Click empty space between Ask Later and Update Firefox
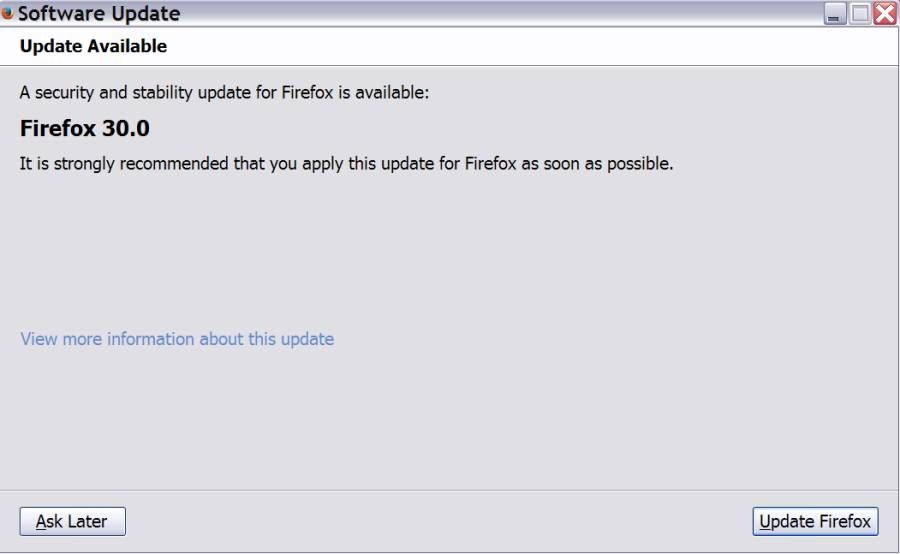The width and height of the screenshot is (900, 554). (439, 521)
